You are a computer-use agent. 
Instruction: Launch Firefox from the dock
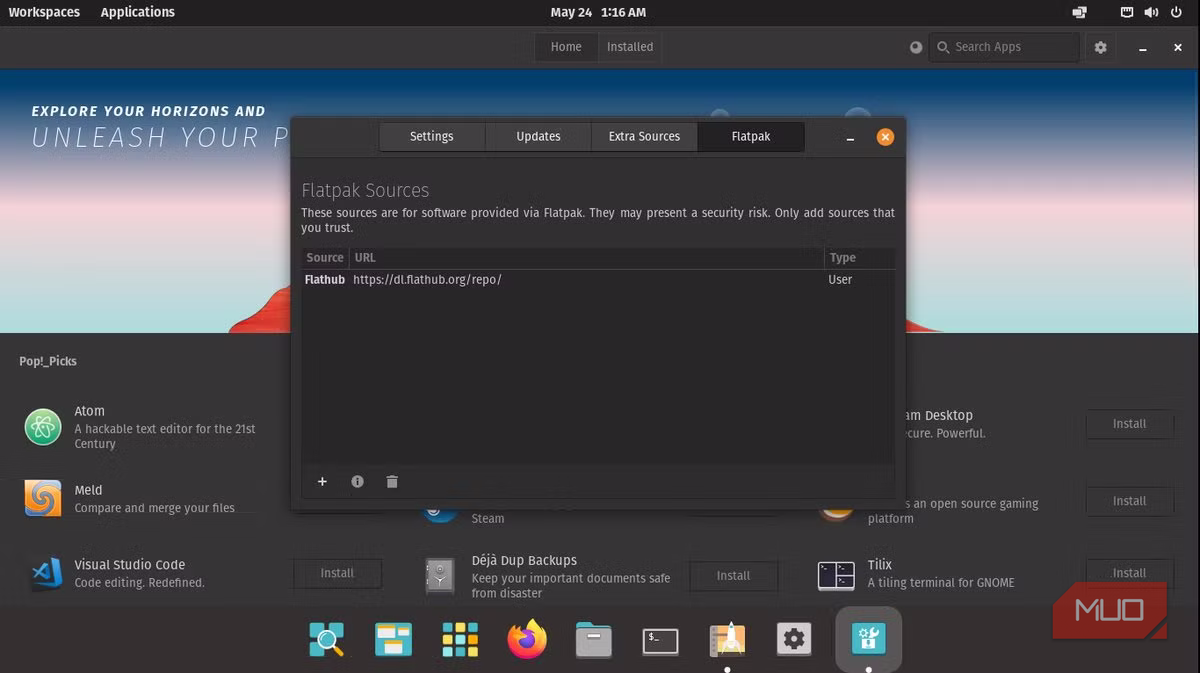click(527, 639)
